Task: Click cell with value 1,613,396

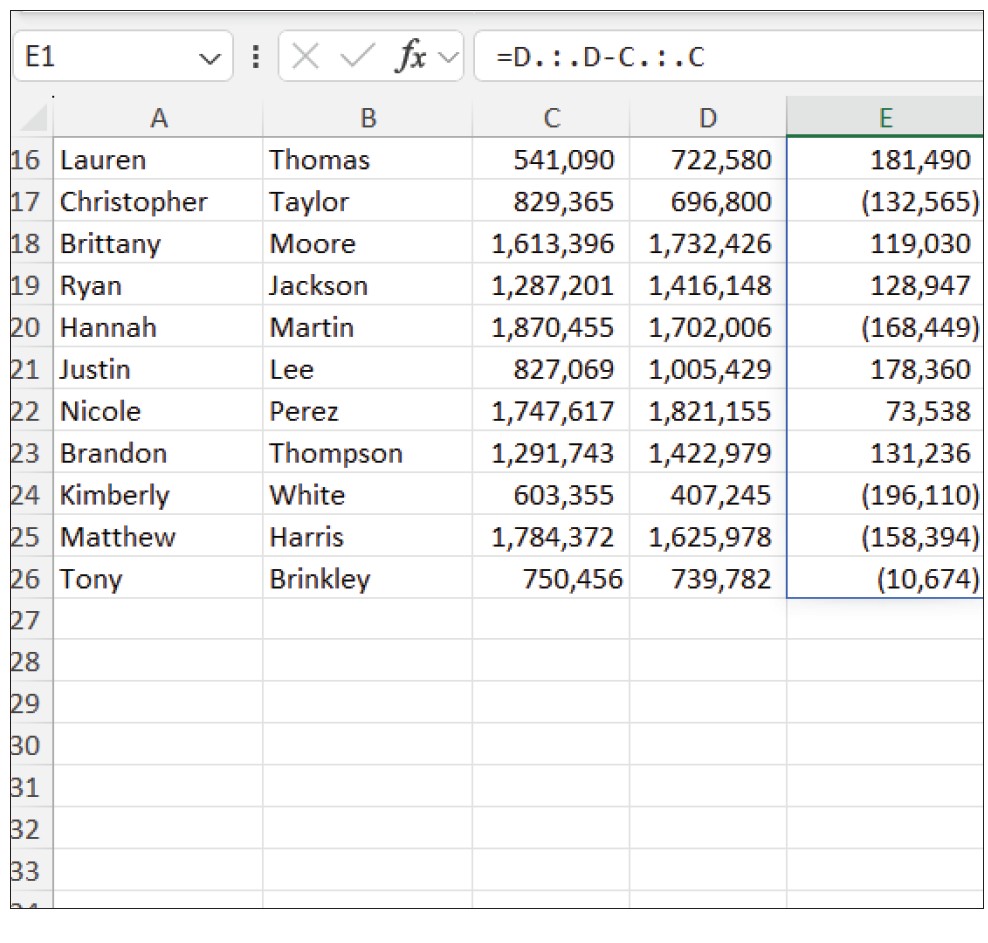Action: click(x=552, y=244)
